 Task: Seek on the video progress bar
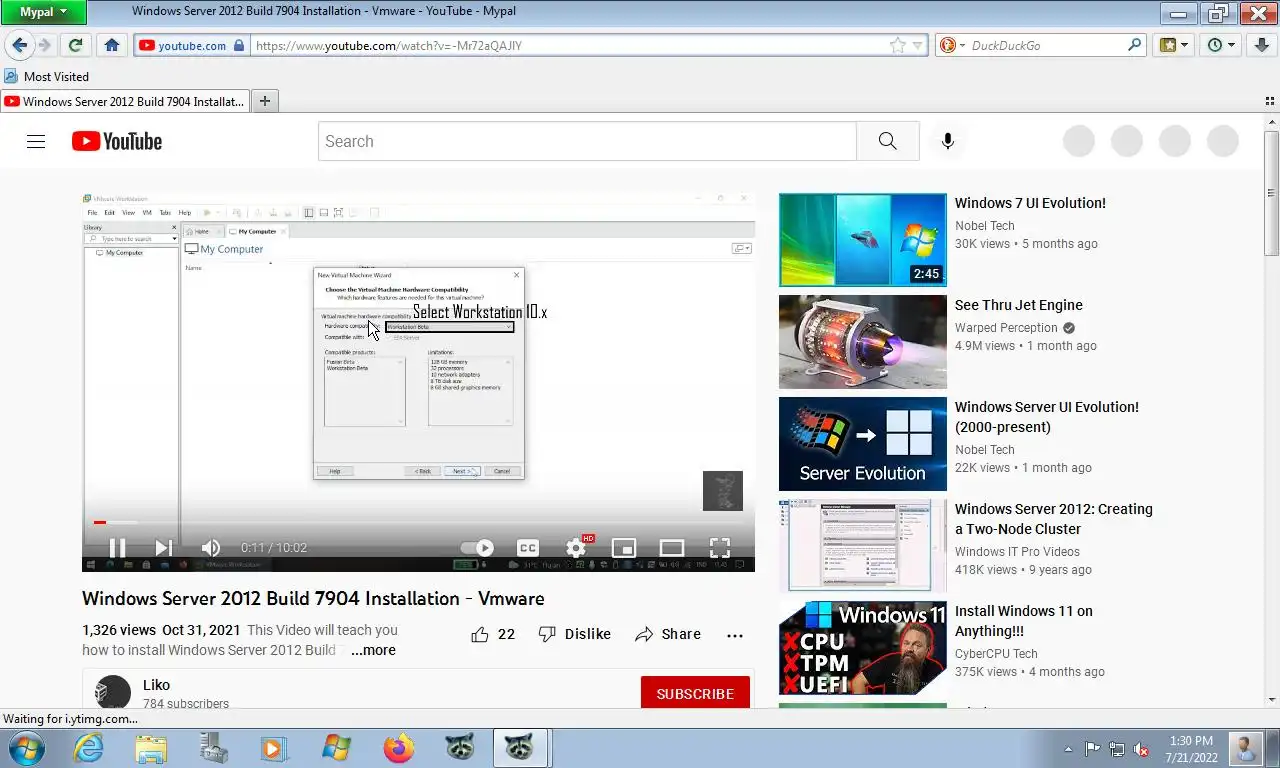point(418,522)
